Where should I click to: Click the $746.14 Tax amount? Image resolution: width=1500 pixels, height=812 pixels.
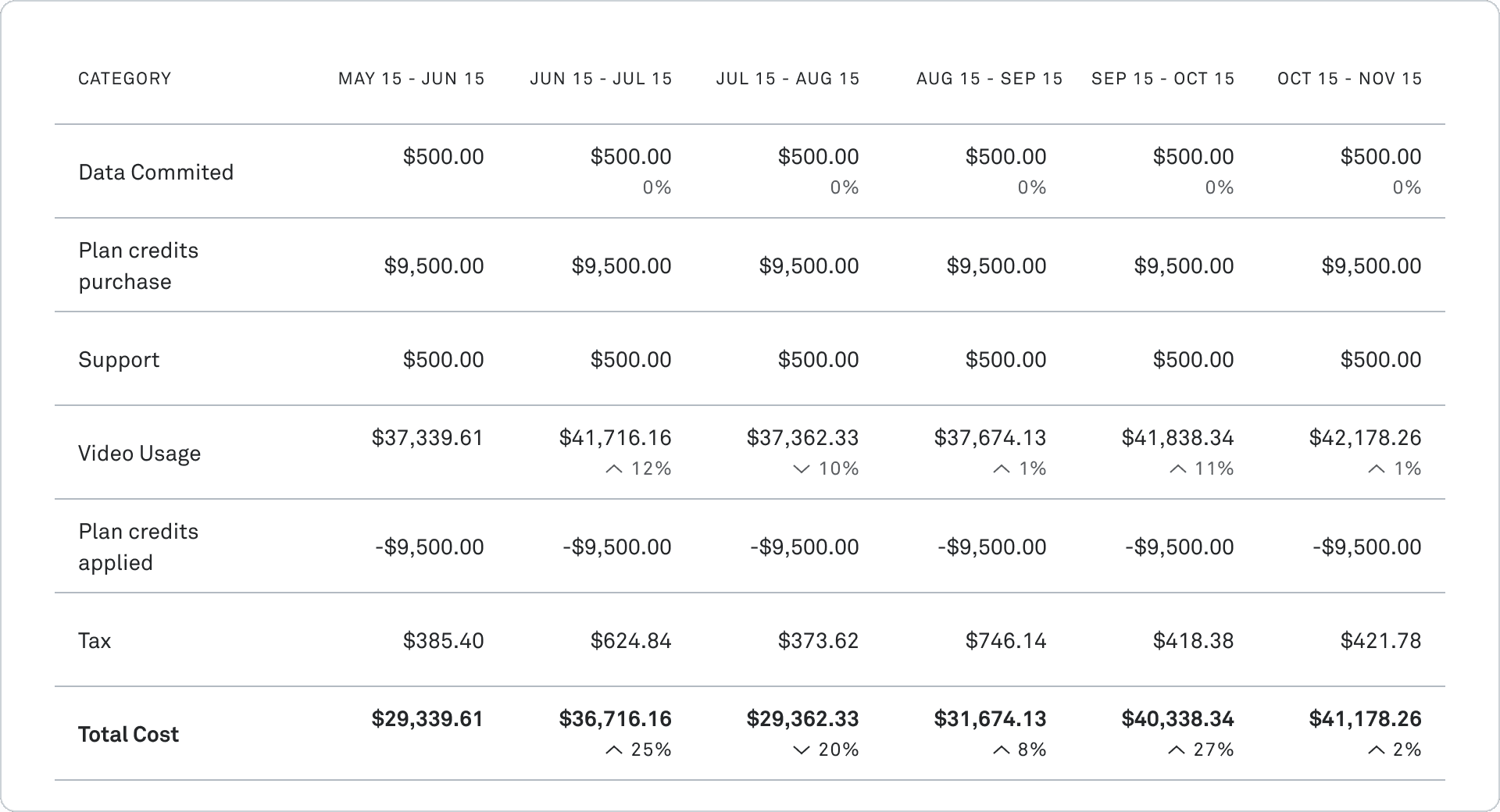click(x=1005, y=641)
